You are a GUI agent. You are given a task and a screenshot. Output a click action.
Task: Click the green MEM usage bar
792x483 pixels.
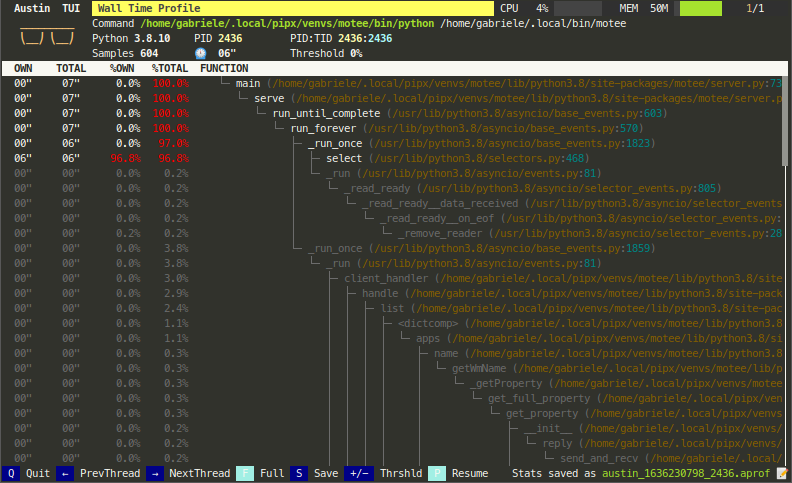pyautogui.click(x=700, y=8)
